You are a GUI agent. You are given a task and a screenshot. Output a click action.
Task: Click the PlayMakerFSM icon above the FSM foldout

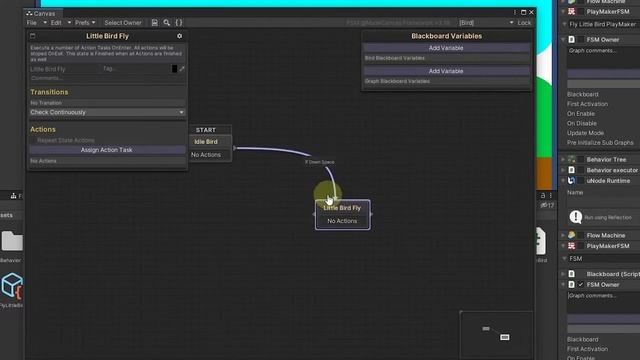pos(572,246)
